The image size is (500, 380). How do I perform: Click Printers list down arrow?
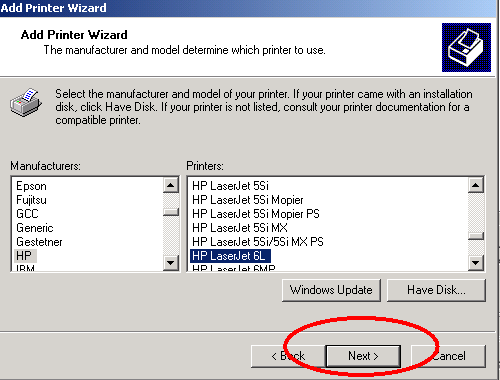click(x=476, y=263)
